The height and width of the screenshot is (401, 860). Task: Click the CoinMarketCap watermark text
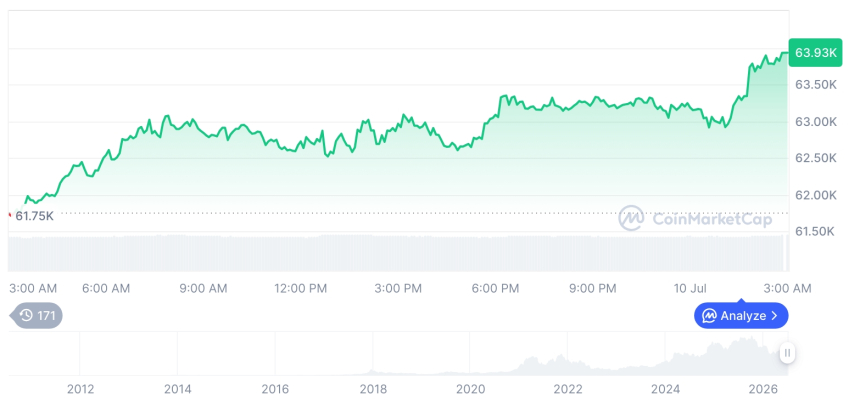click(x=712, y=219)
